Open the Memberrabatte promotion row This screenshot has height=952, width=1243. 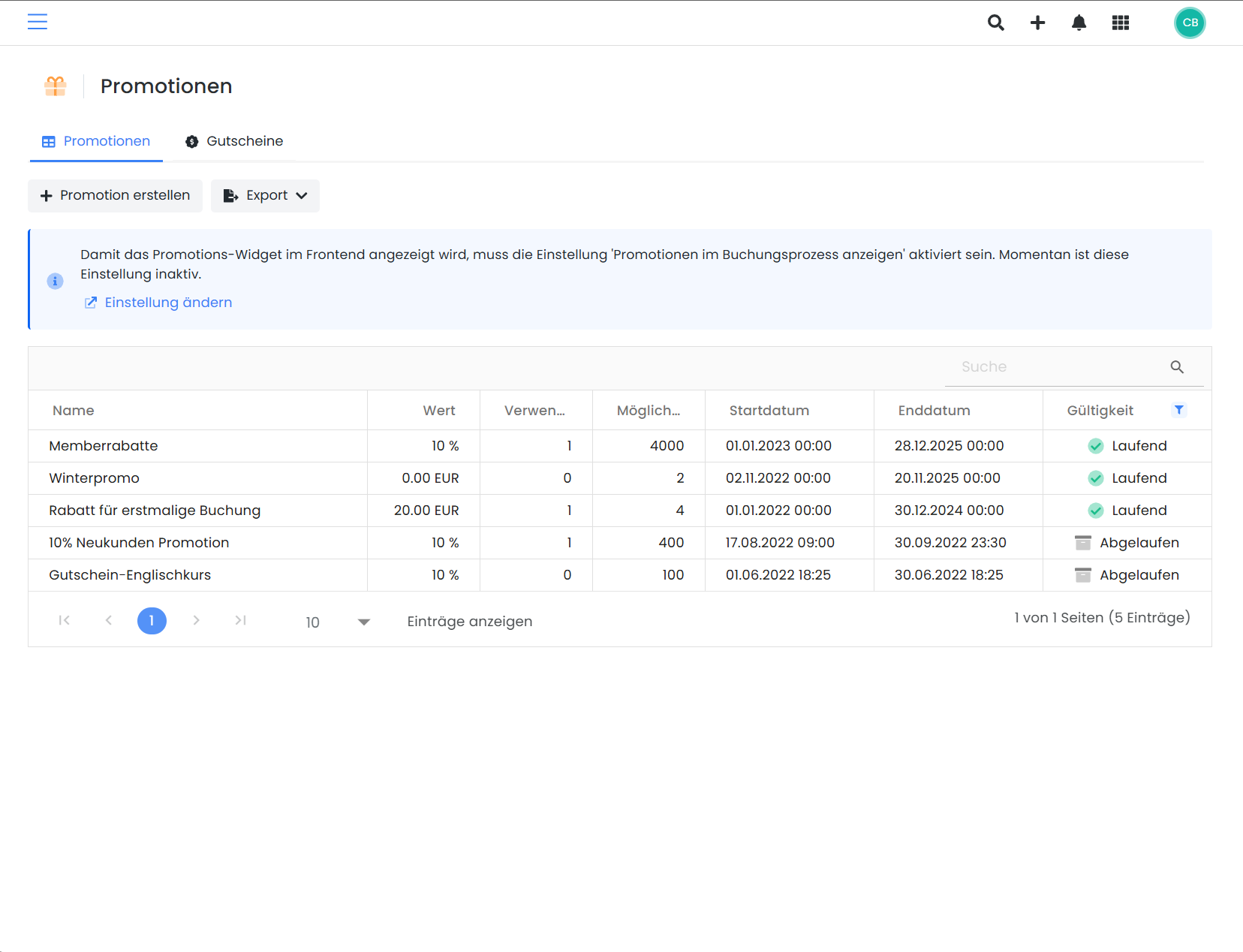point(620,446)
